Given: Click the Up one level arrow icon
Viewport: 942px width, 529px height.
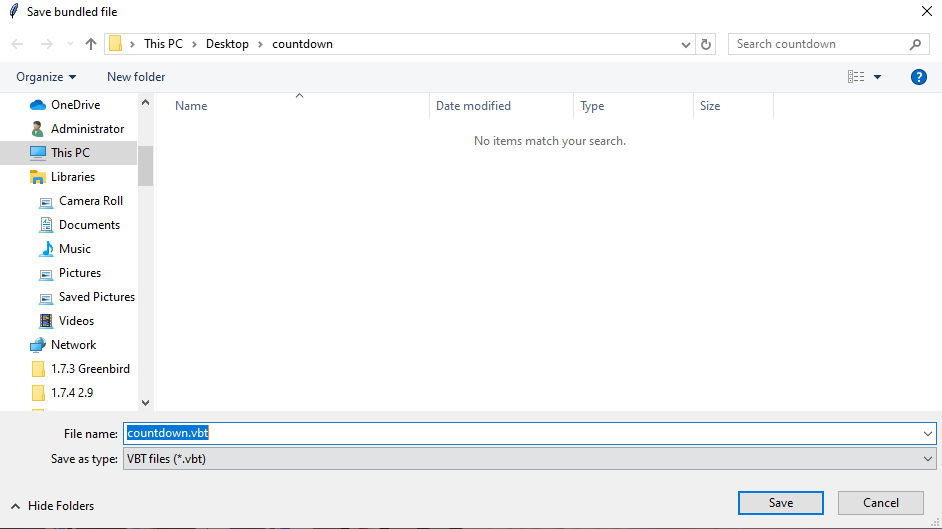Looking at the screenshot, I should pos(92,44).
